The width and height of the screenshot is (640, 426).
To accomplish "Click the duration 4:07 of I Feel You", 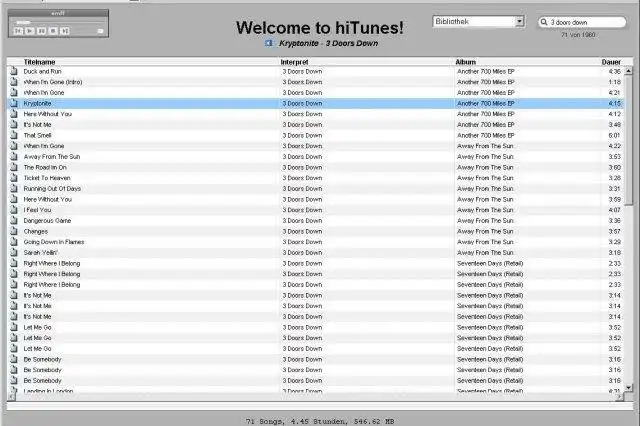I will pyautogui.click(x=614, y=210).
